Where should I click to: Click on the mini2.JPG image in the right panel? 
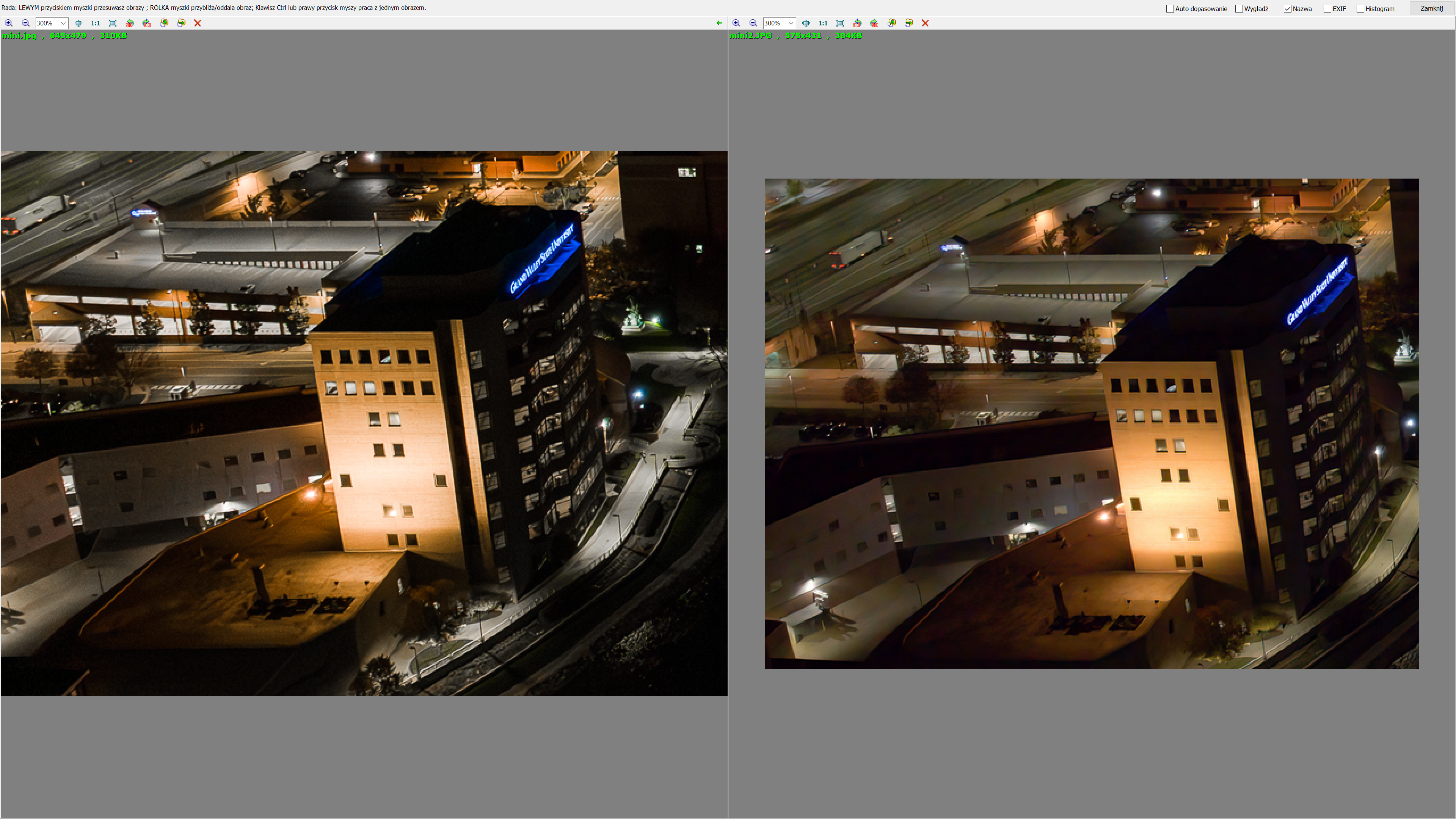1091,424
